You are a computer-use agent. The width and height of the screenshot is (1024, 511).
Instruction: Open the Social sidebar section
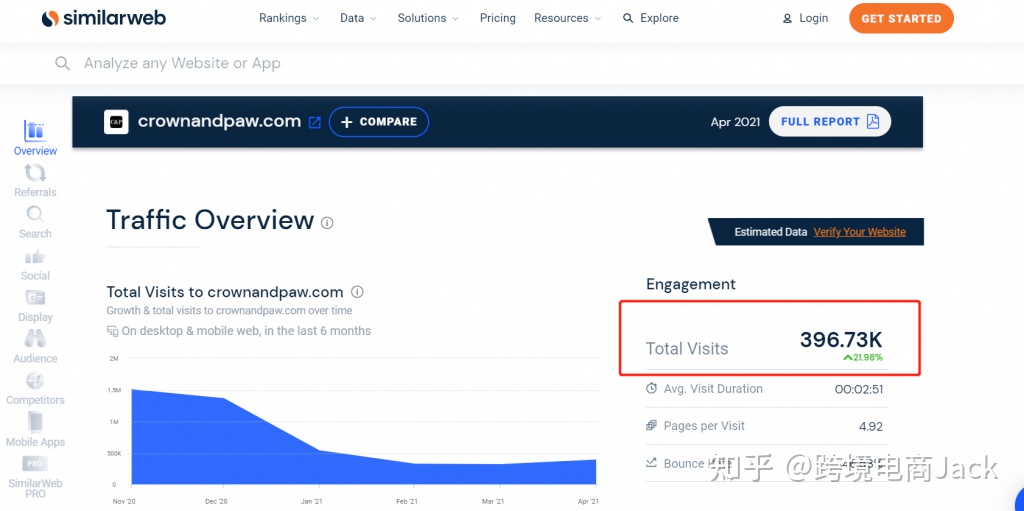point(35,264)
